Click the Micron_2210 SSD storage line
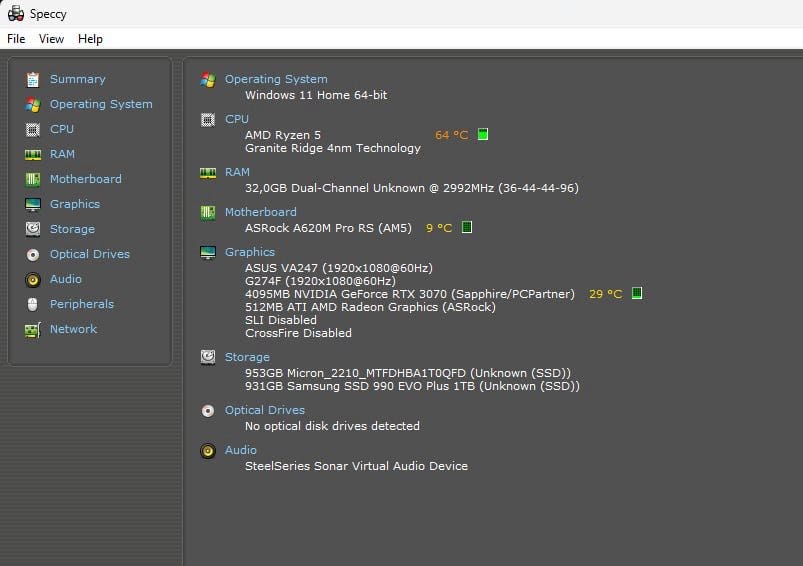This screenshot has height=566, width=803. (408, 373)
